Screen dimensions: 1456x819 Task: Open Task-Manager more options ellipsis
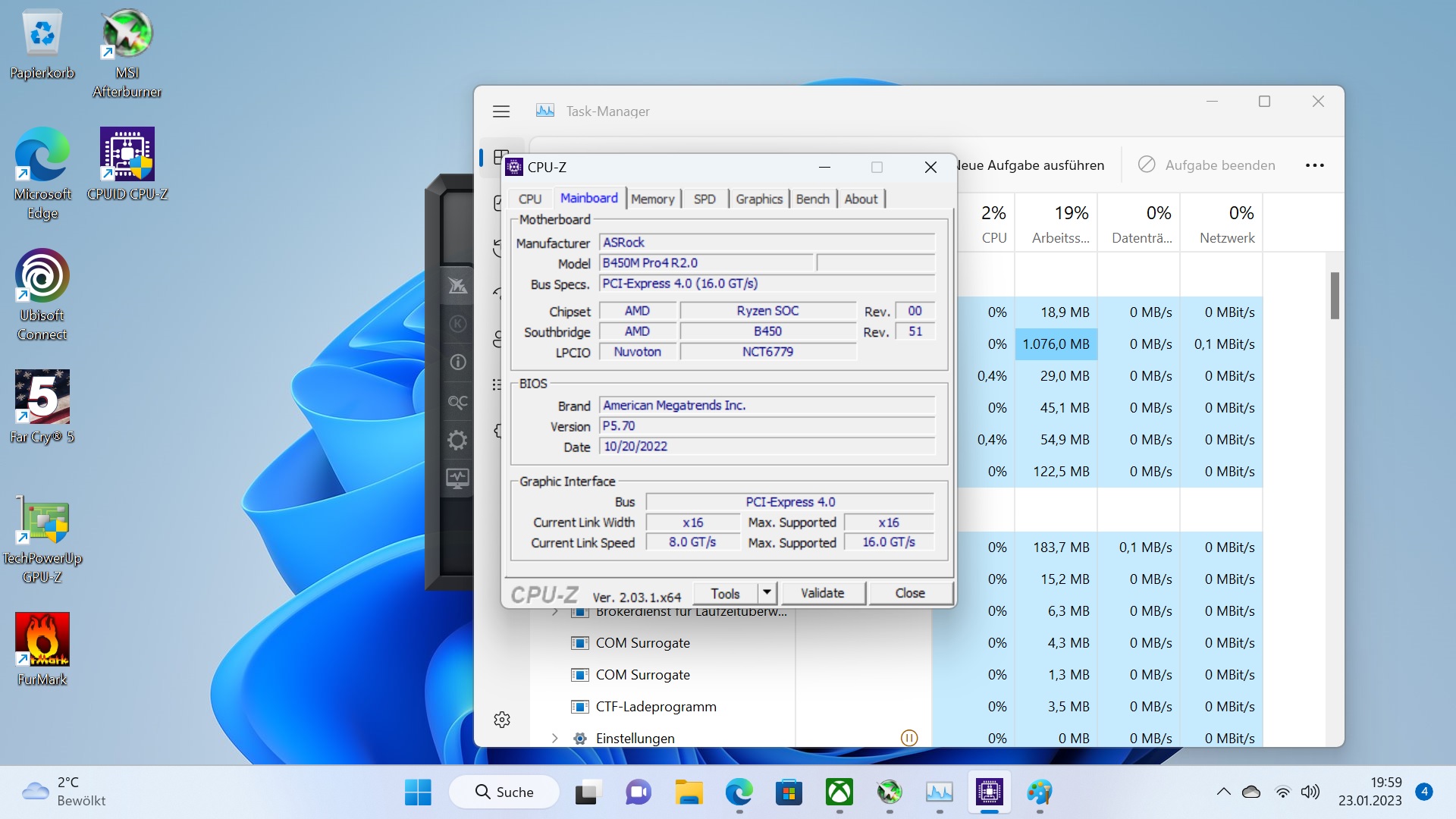pyautogui.click(x=1314, y=165)
